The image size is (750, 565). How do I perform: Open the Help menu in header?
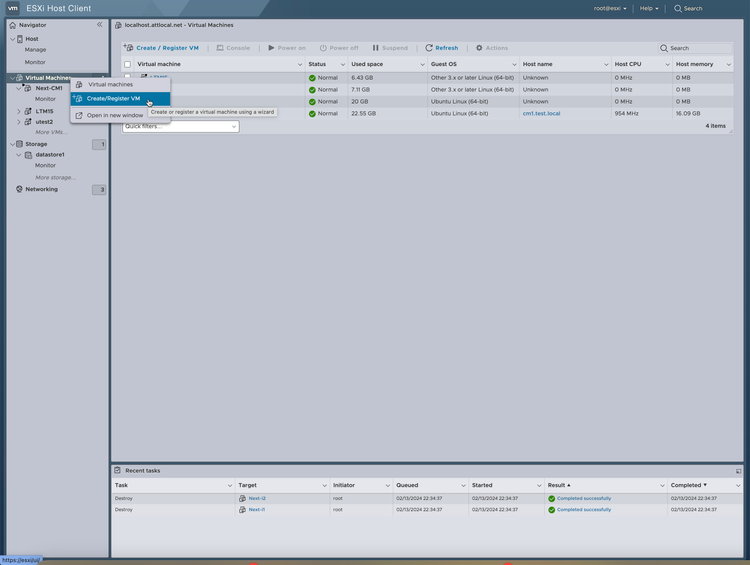pos(649,8)
